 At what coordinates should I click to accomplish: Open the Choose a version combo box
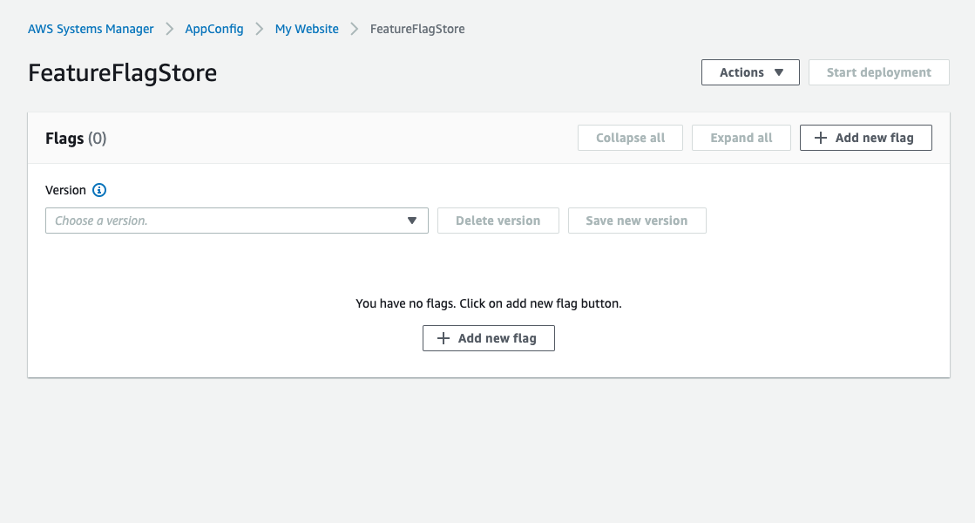(x=236, y=221)
